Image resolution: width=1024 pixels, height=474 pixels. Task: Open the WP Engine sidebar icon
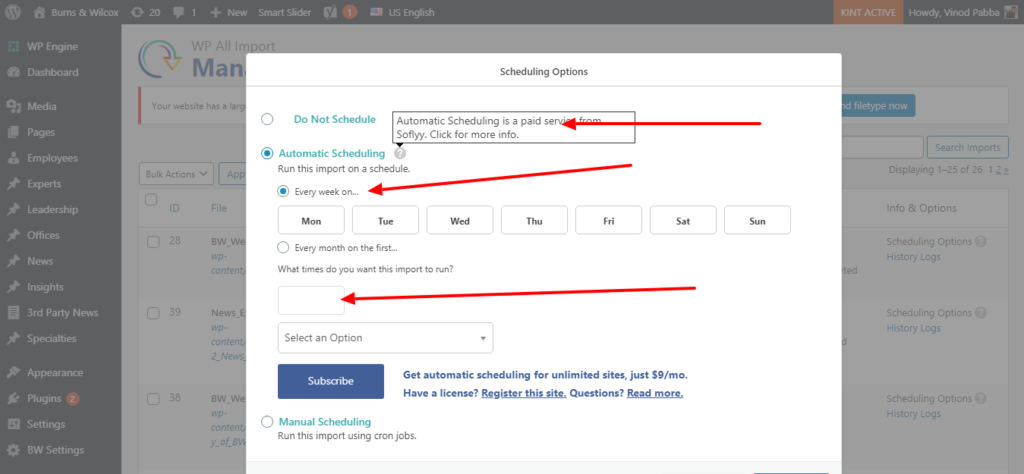[13, 46]
